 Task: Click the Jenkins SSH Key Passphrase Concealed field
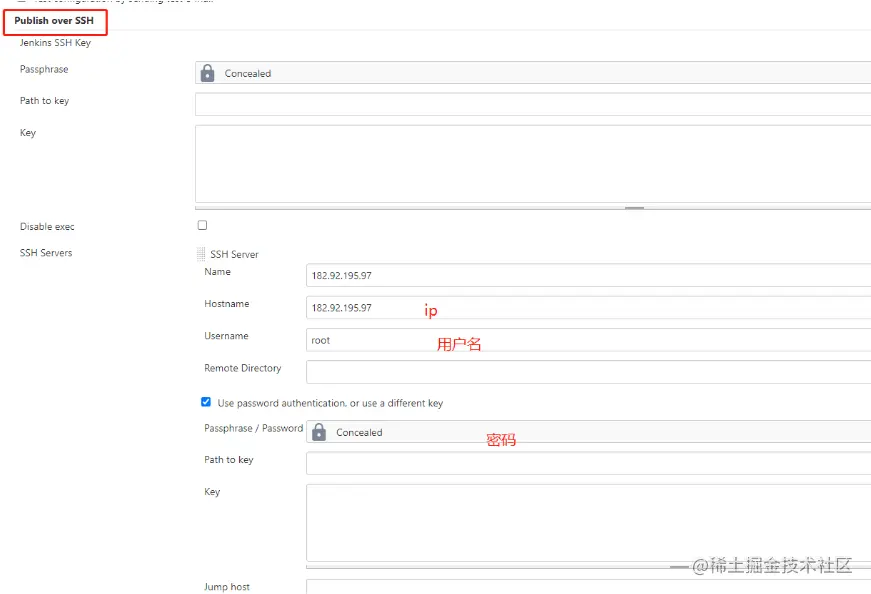(533, 73)
